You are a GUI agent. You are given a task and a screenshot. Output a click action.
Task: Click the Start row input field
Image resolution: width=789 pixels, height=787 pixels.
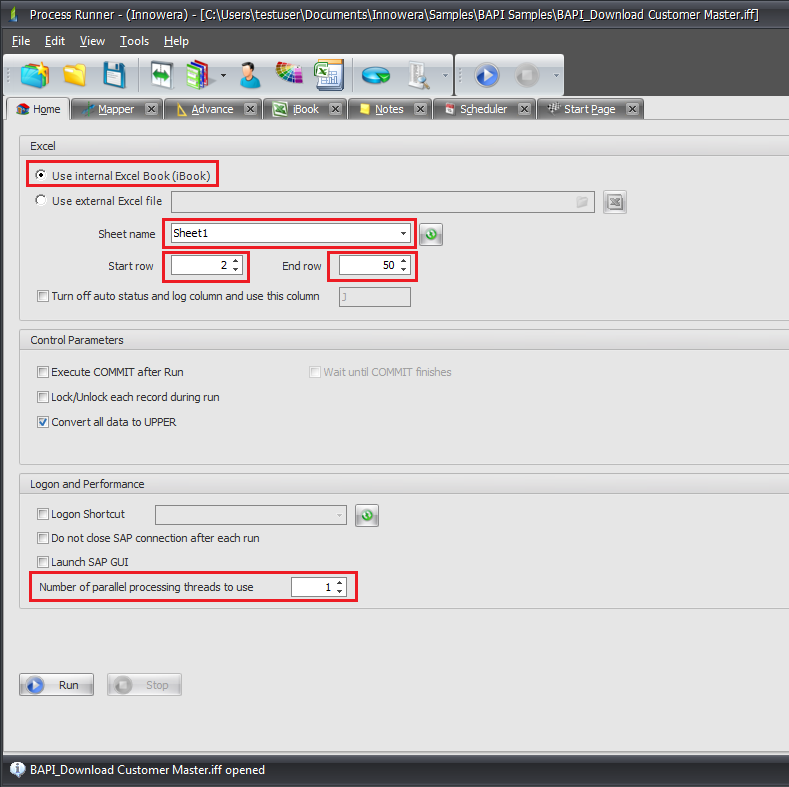[200, 266]
